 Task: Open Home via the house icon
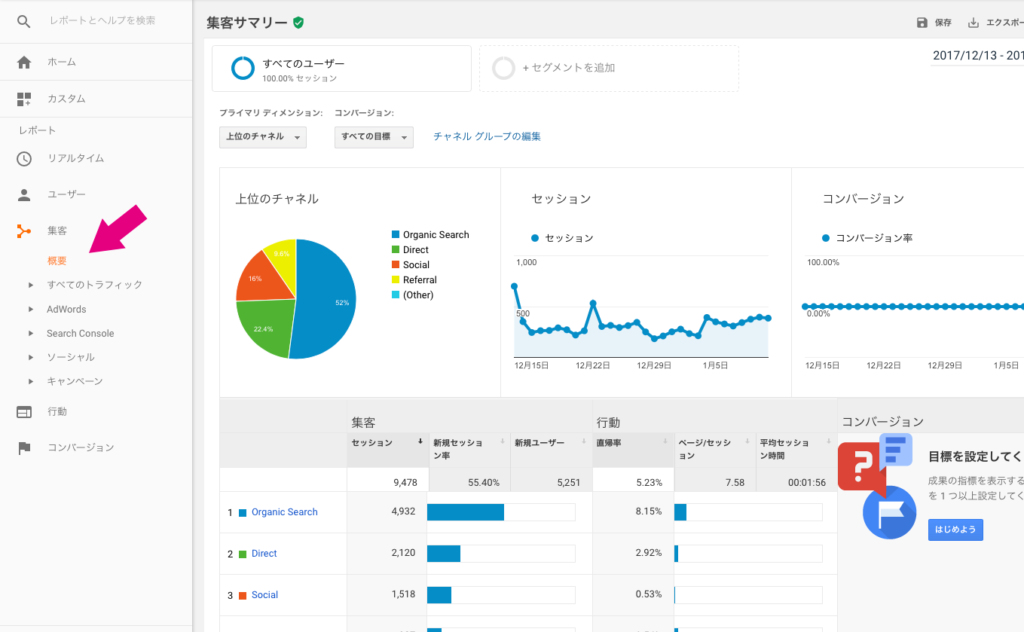(x=24, y=62)
